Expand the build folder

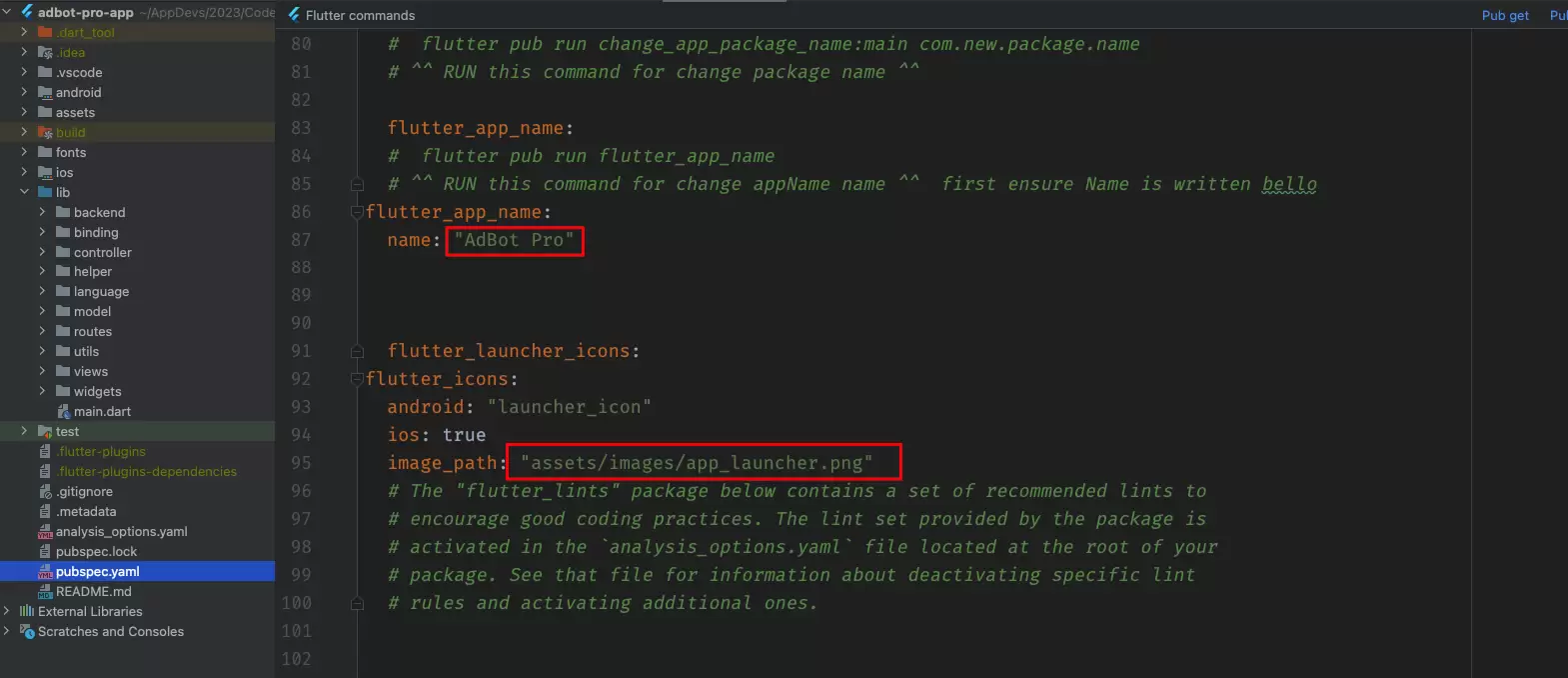[24, 132]
